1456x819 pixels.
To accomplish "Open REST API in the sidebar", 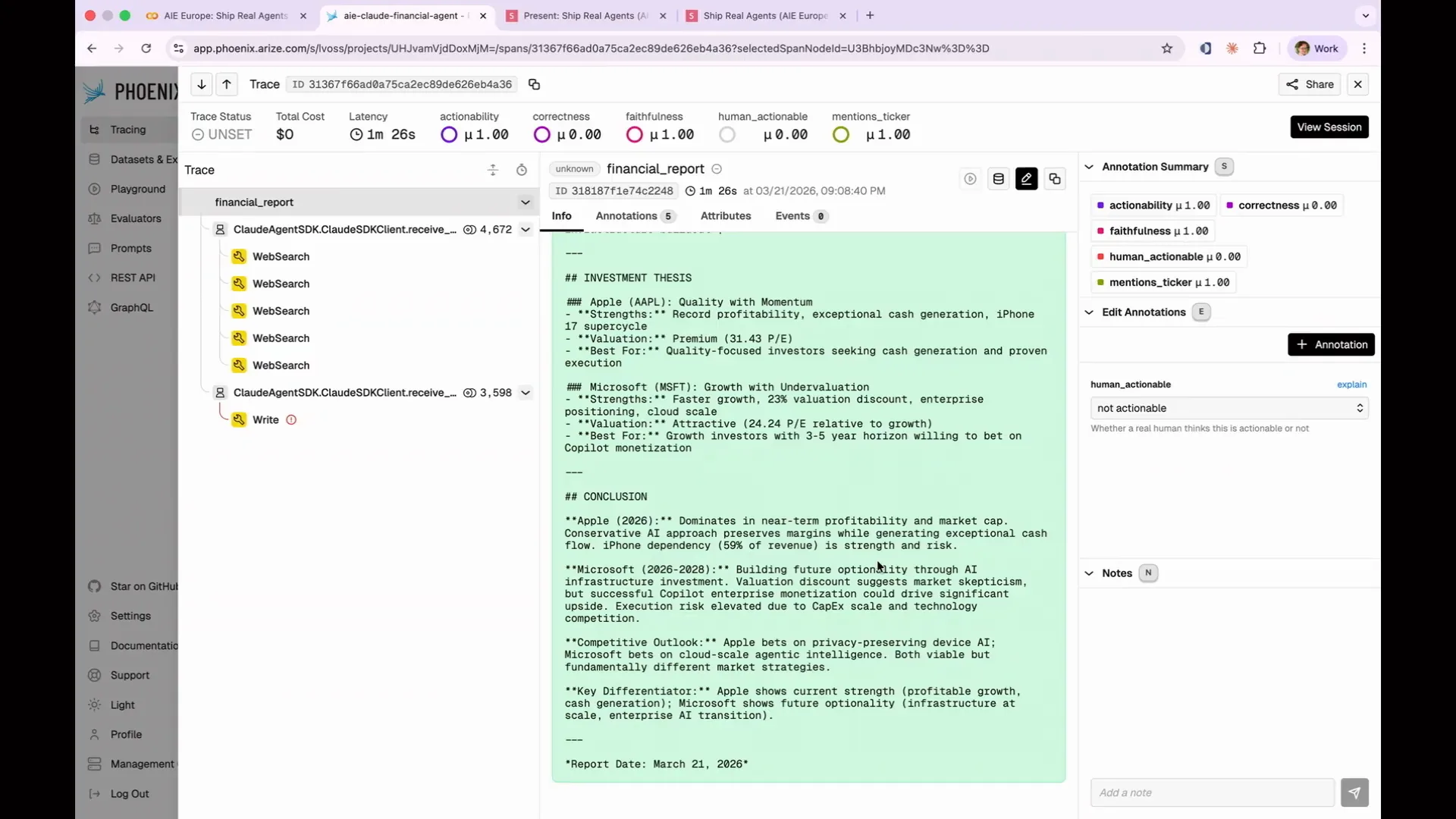I will 129,278.
